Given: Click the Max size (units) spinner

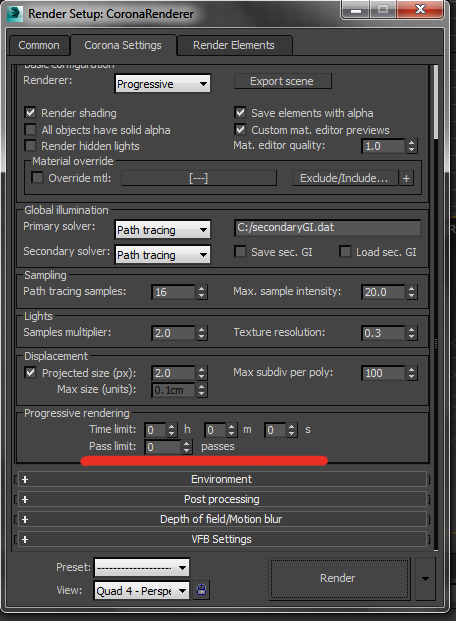Looking at the screenshot, I should (x=202, y=390).
